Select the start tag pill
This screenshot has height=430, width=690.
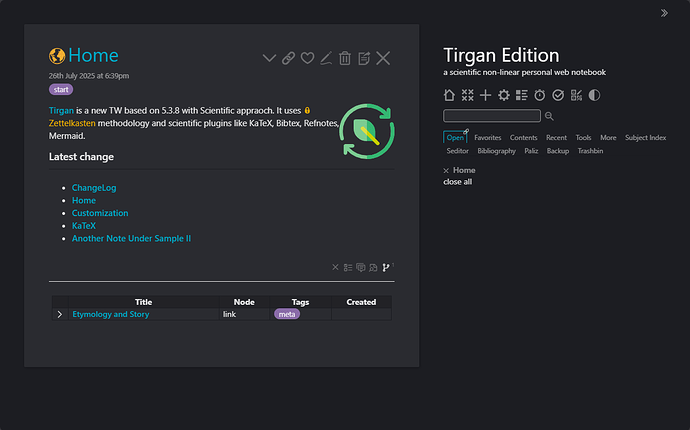61,89
